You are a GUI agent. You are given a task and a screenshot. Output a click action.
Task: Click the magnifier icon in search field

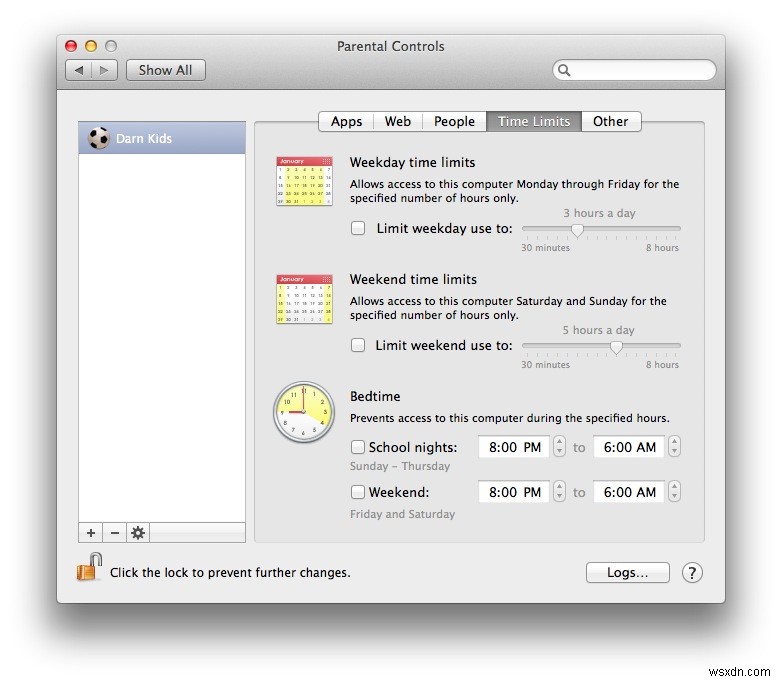click(564, 70)
